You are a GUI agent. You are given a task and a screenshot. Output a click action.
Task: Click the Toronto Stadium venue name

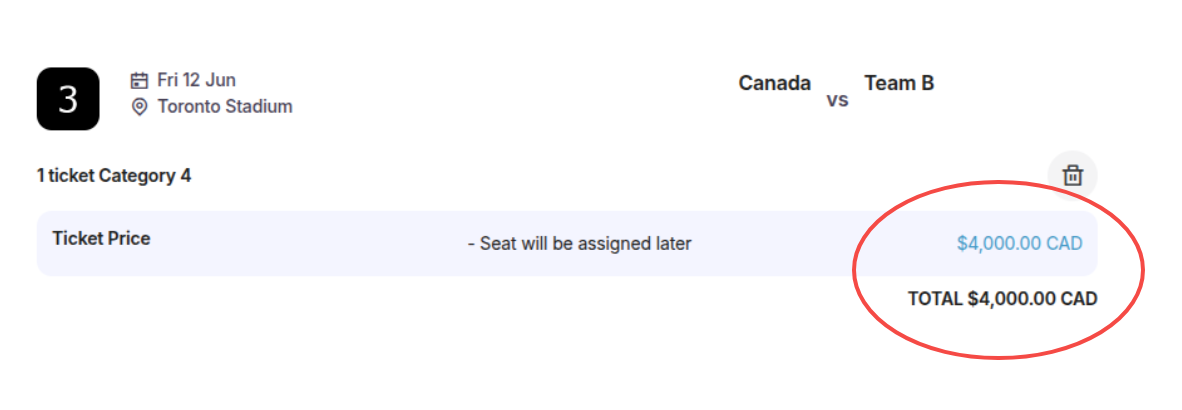tap(225, 106)
